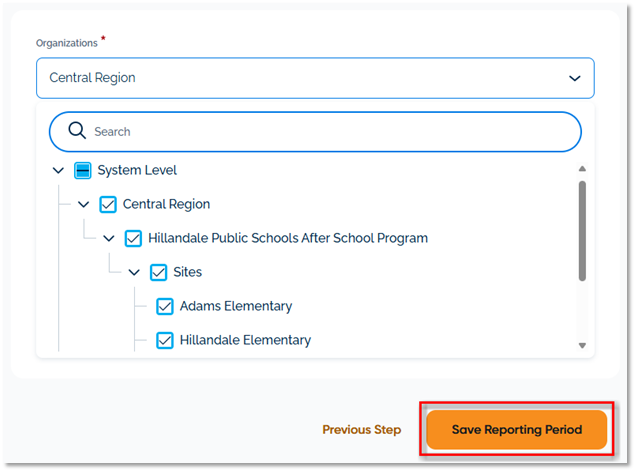Collapse Hillandale Public Schools node arrow

[109, 238]
